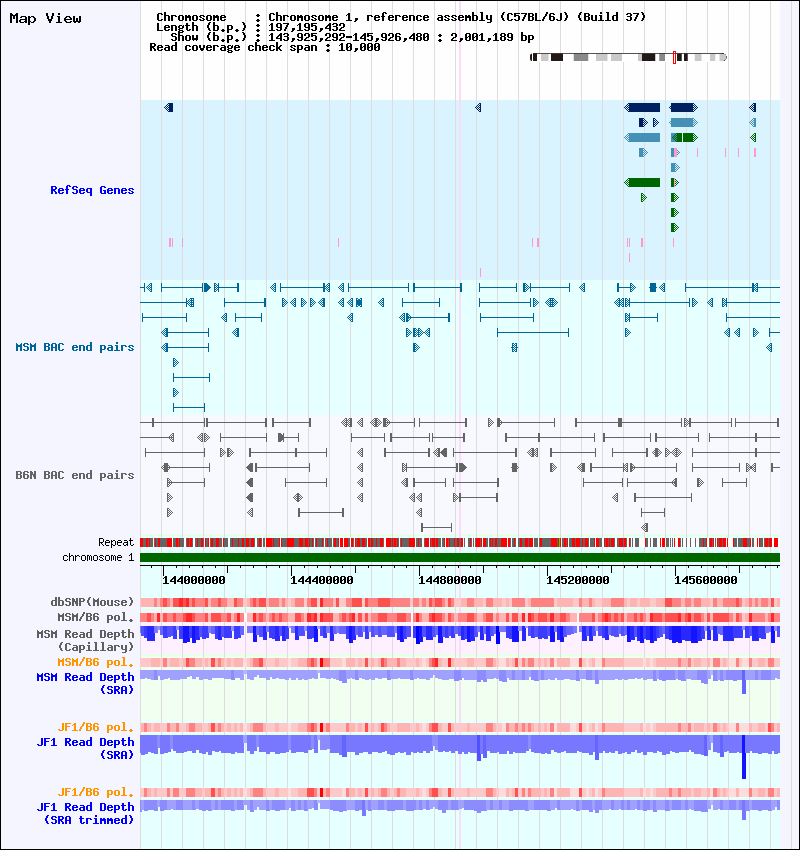Click the red and gray Repeat track bar
The height and width of the screenshot is (850, 800).
click(x=460, y=542)
